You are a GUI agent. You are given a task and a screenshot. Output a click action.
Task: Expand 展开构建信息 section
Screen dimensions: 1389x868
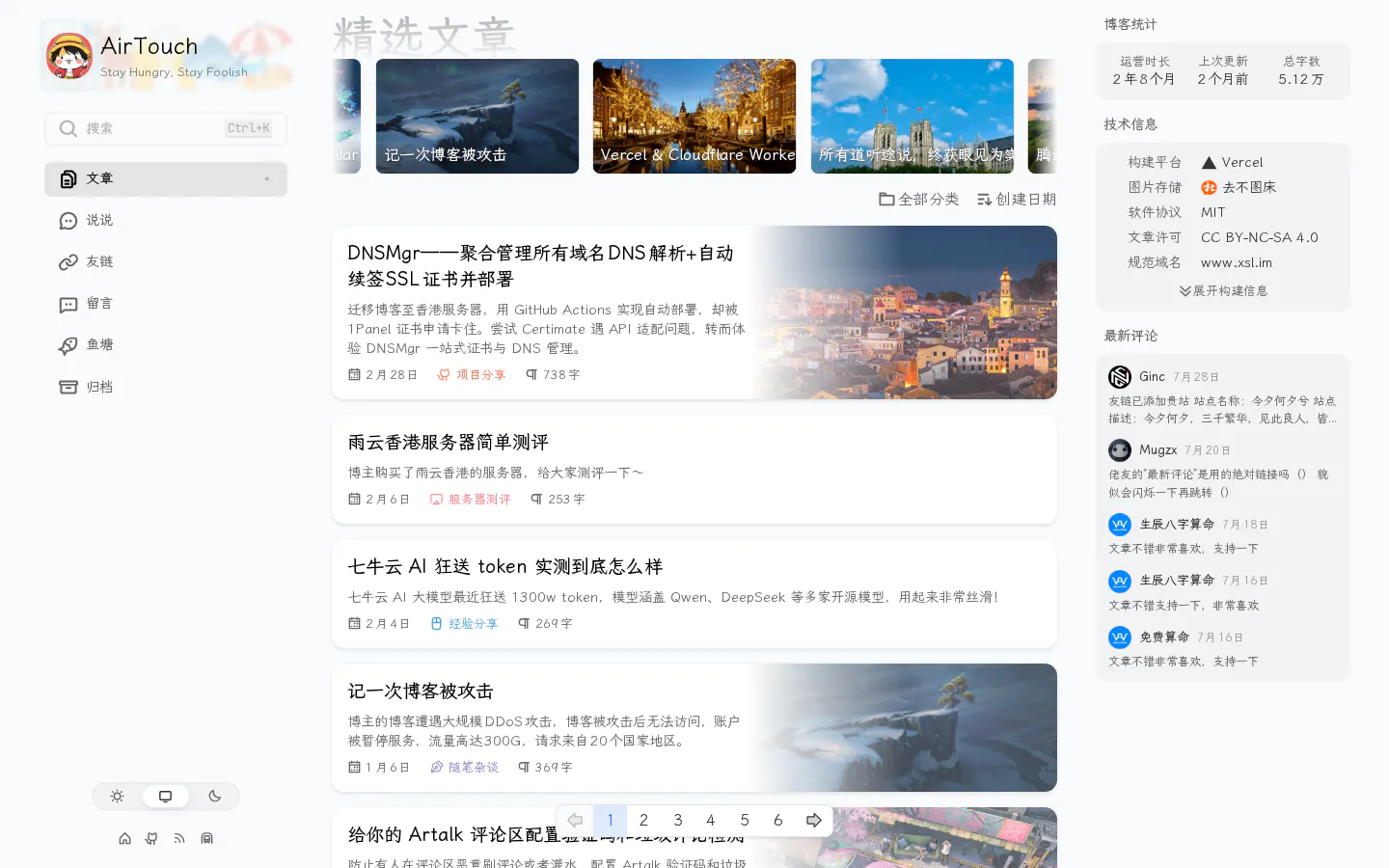tap(1223, 291)
